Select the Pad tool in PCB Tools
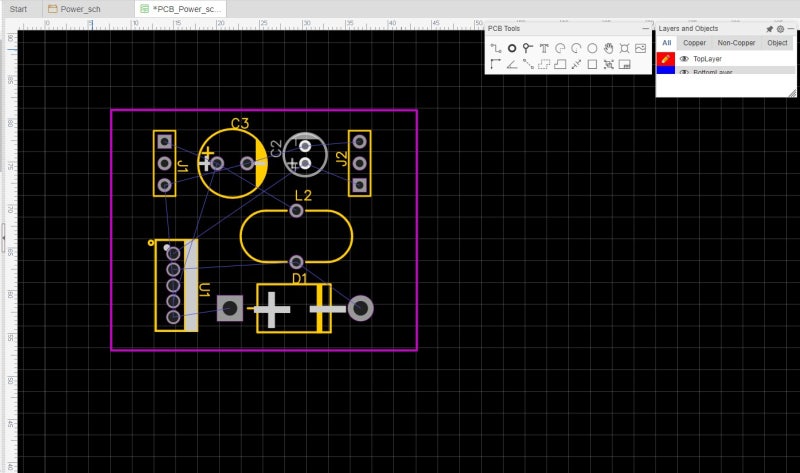 click(x=512, y=48)
